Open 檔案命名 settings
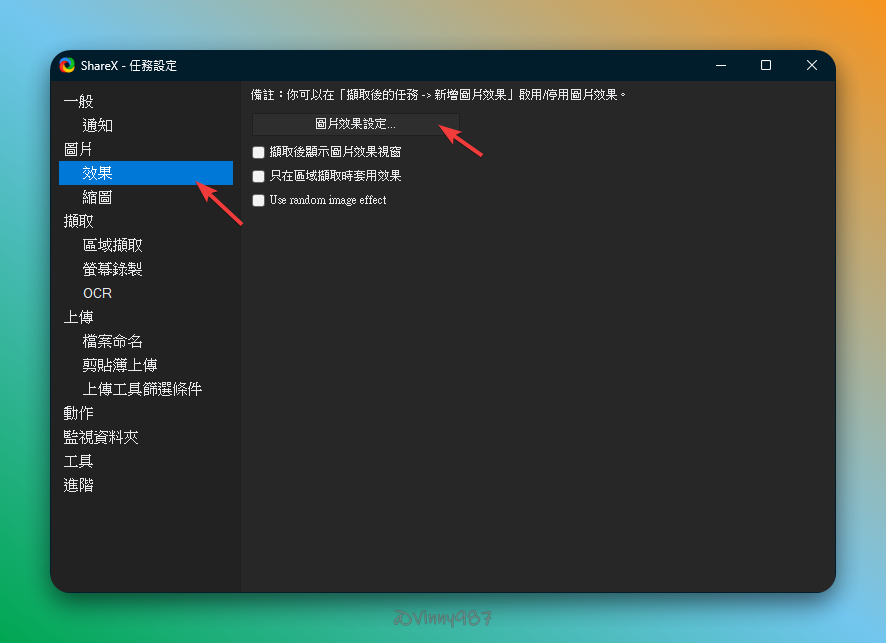 tap(112, 341)
